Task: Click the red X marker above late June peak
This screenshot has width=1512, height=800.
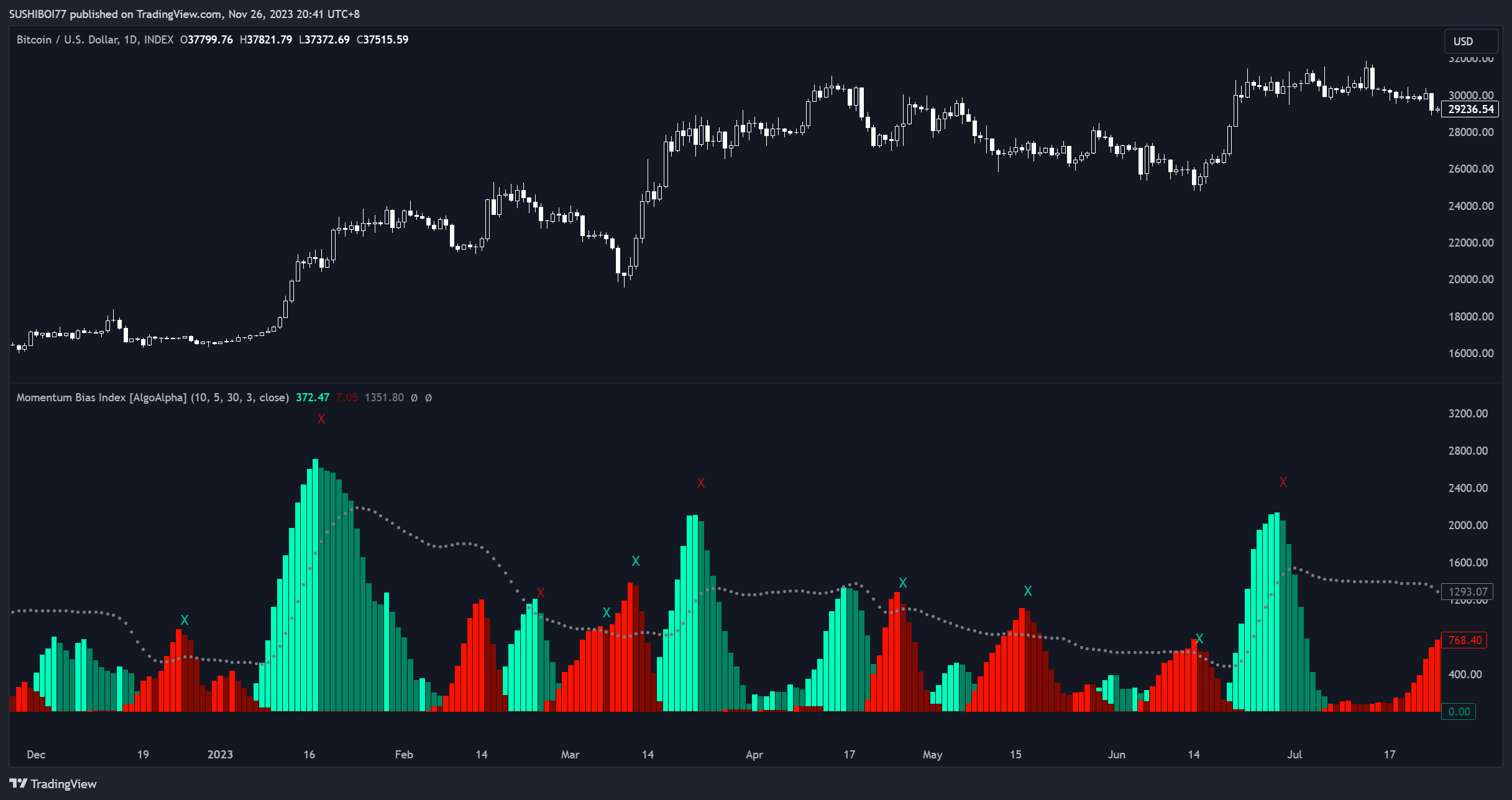Action: click(1283, 483)
